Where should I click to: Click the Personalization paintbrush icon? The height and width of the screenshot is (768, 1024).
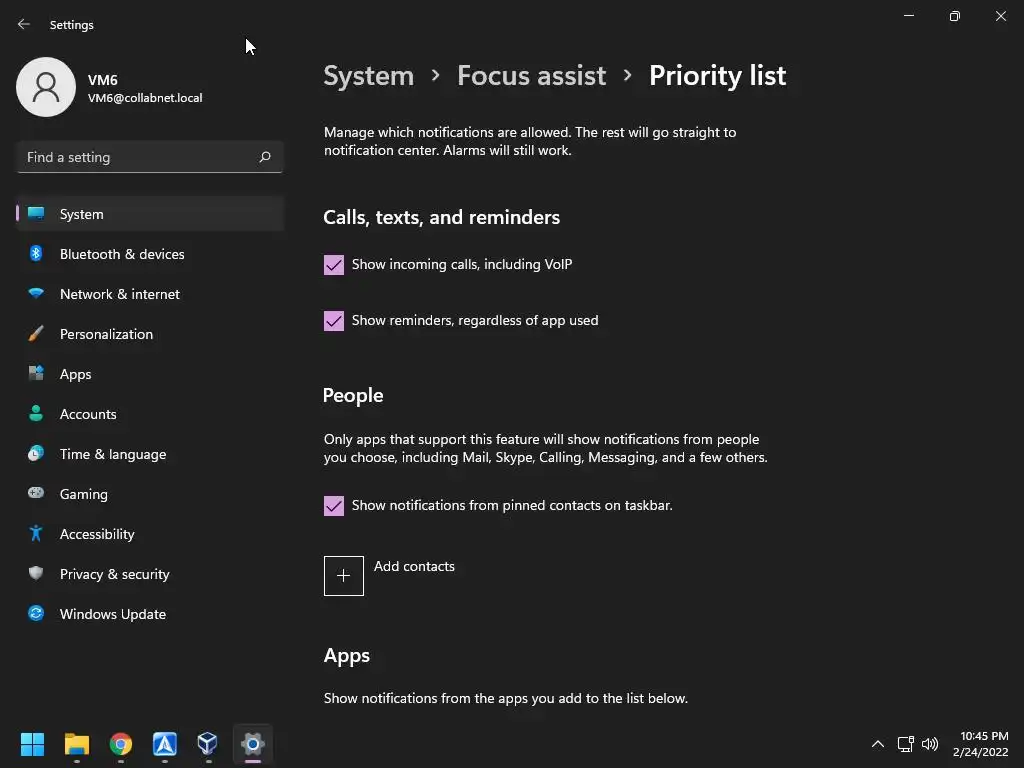[x=36, y=334]
